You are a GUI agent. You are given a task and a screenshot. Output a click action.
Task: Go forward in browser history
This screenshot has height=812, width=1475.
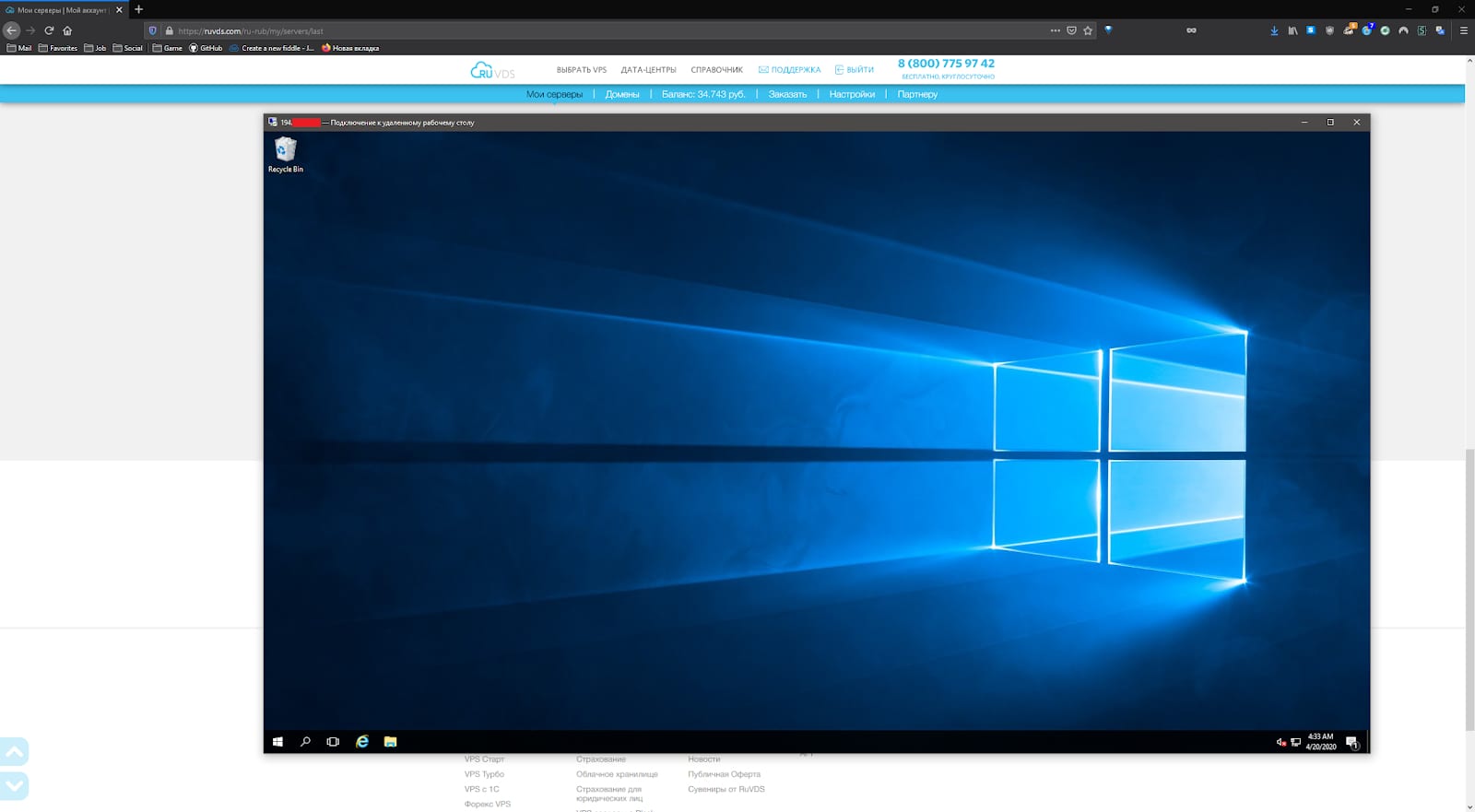(x=30, y=30)
